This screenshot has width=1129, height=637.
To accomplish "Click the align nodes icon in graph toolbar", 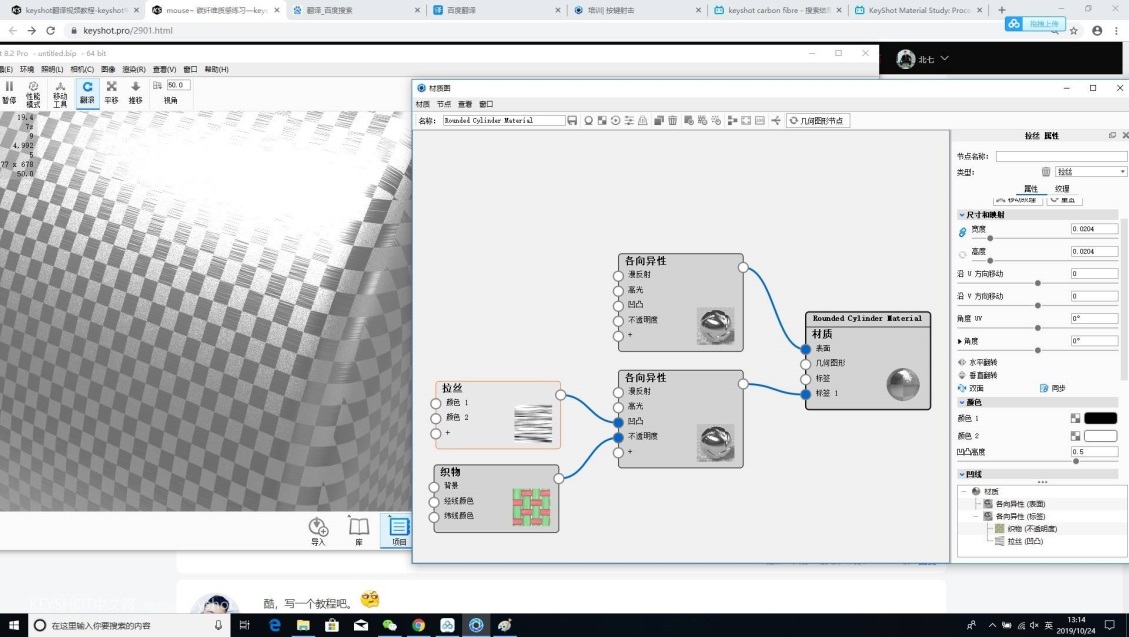I will (732, 121).
